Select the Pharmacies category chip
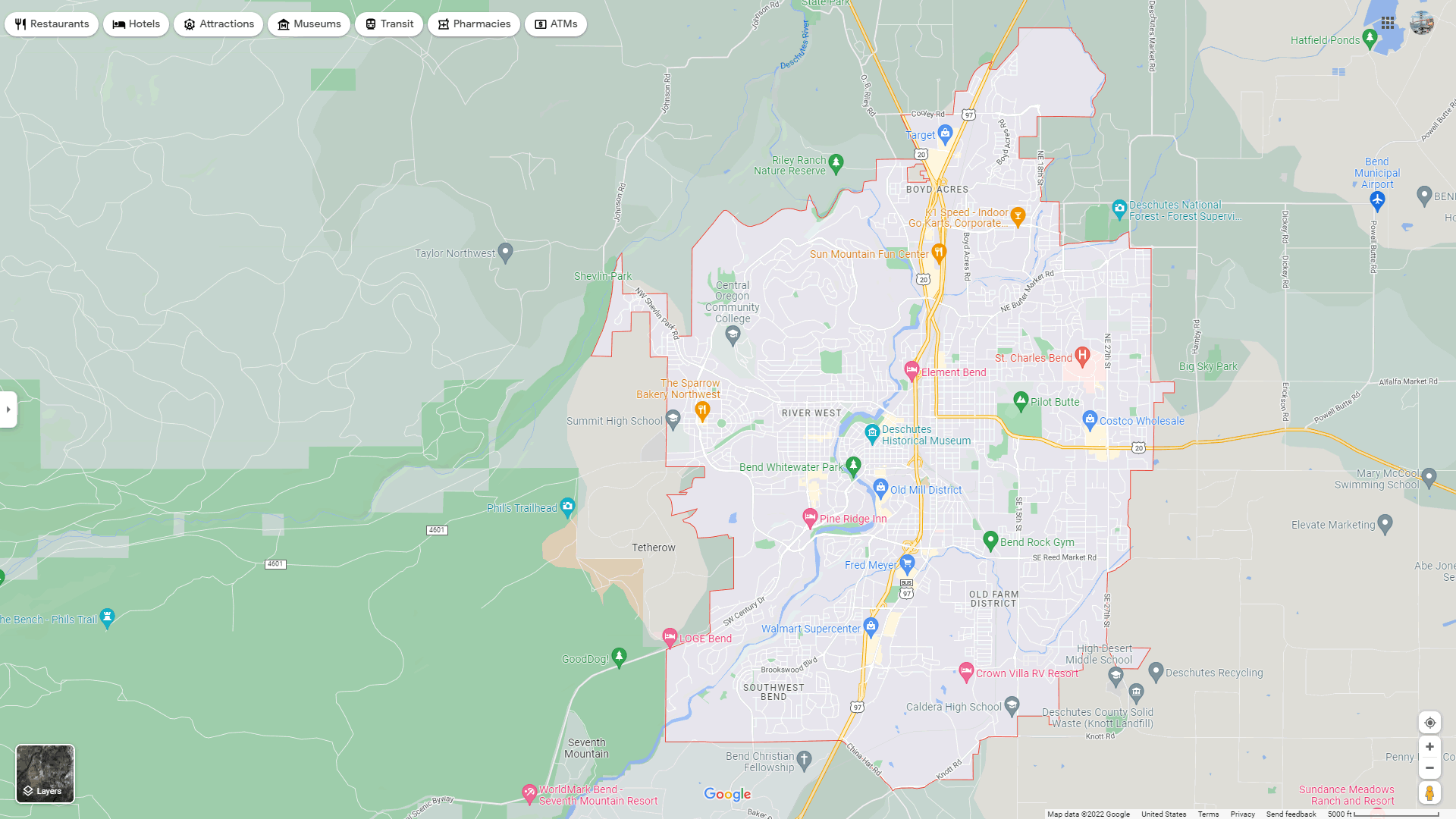Image resolution: width=1456 pixels, height=819 pixels. pos(474,24)
